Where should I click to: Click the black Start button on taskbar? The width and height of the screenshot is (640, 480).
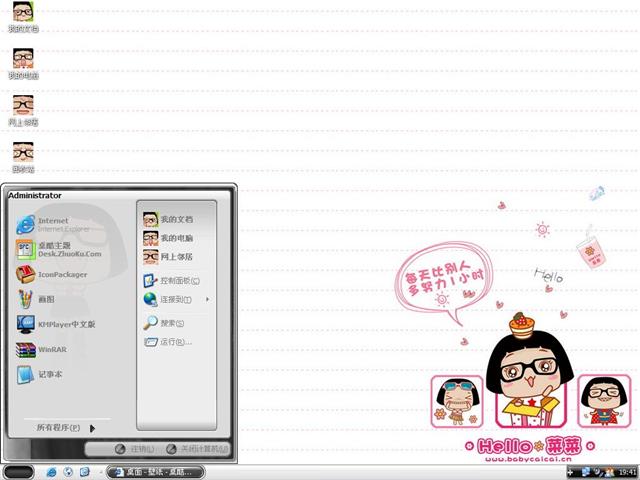click(18, 472)
